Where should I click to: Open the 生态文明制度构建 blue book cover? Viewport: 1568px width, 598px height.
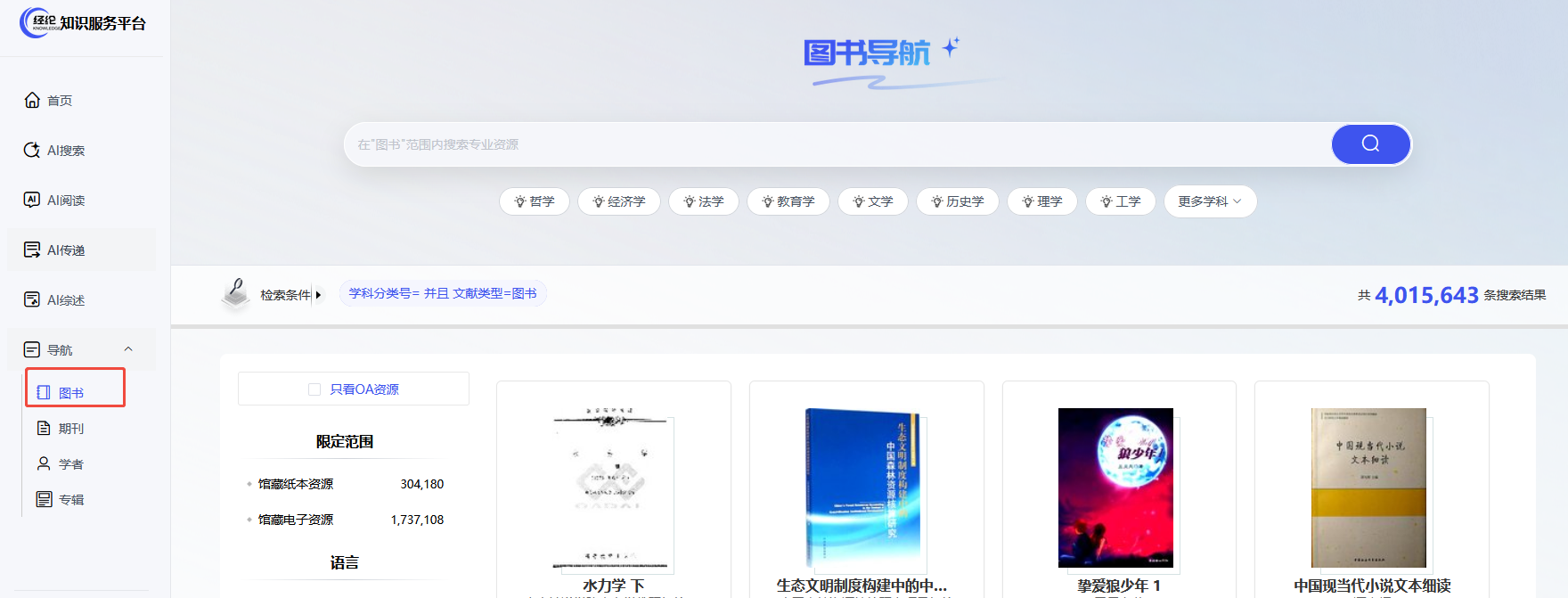(x=863, y=488)
